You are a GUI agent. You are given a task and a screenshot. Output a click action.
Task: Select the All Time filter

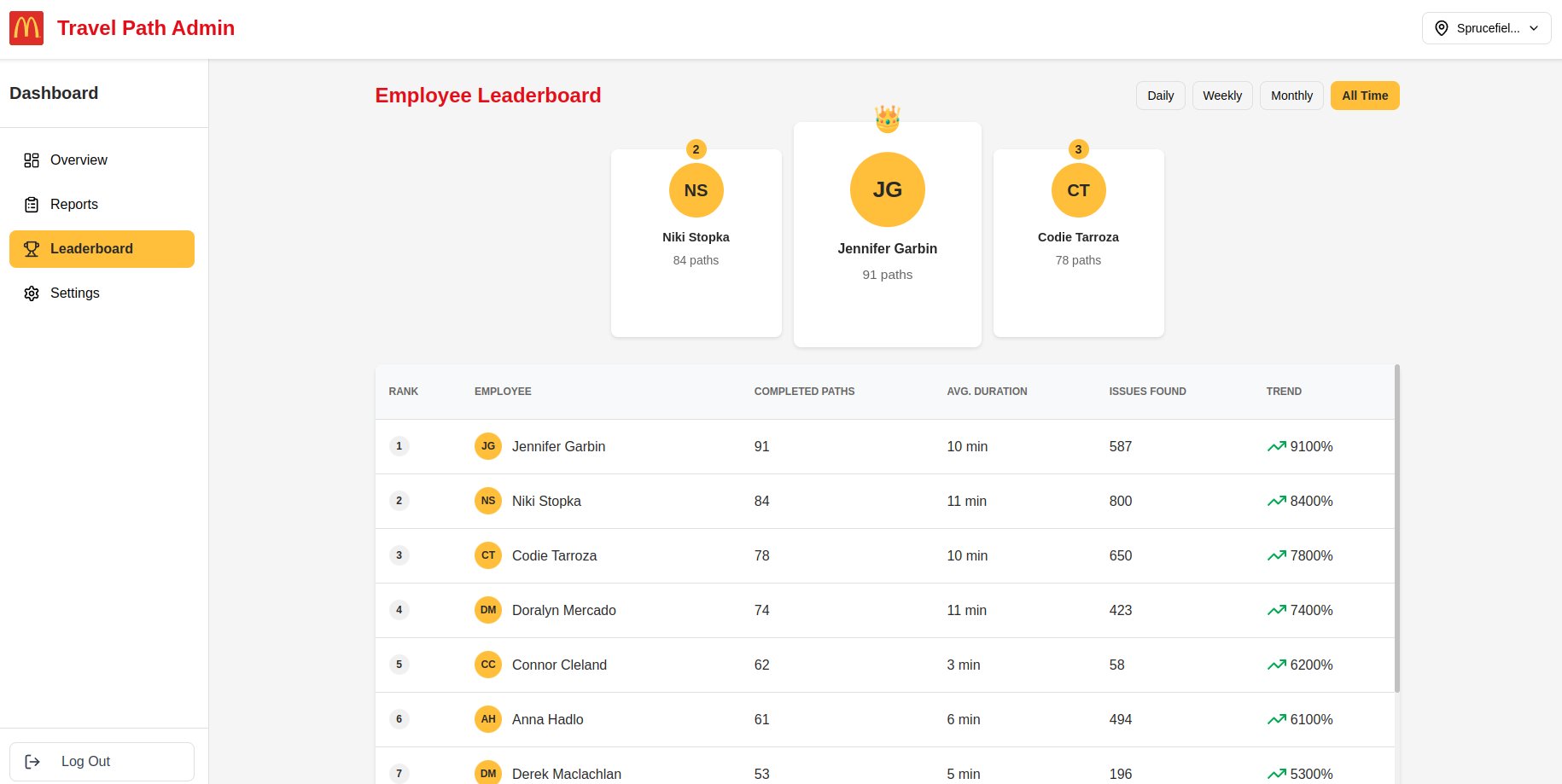(1365, 96)
